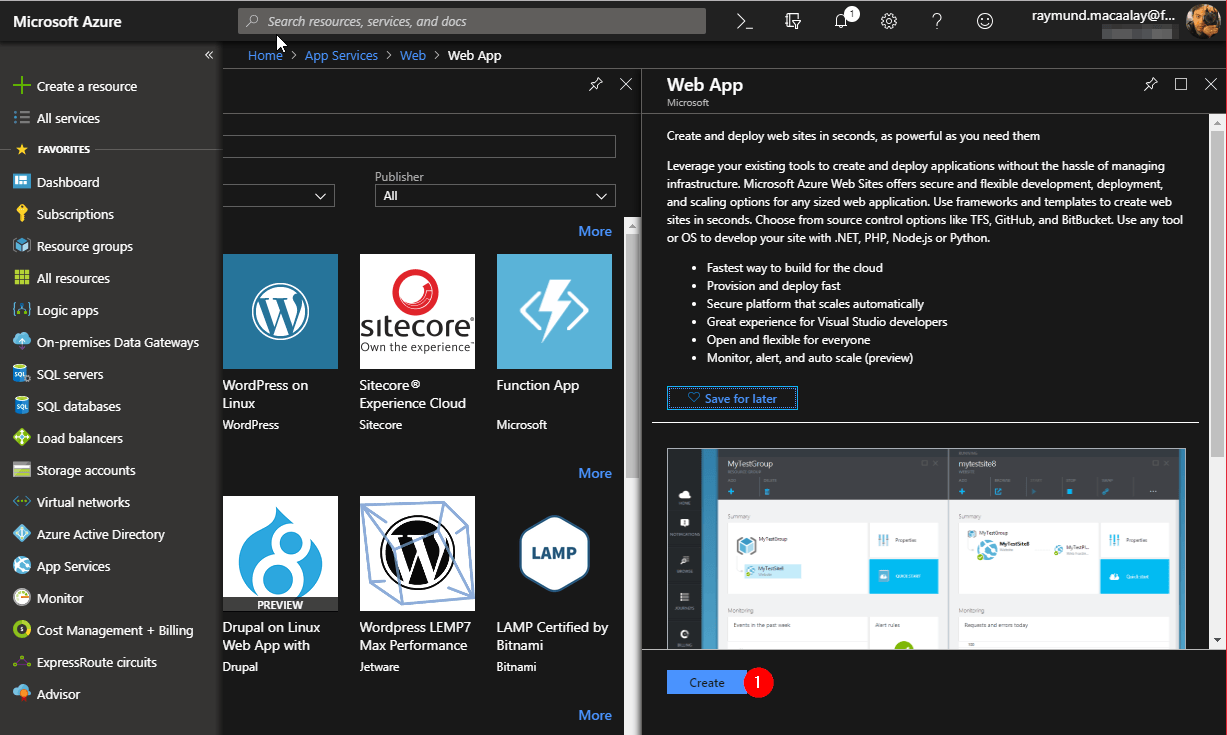This screenshot has height=735, width=1227.
Task: Go to App Services breadcrumb
Action: pyautogui.click(x=341, y=55)
